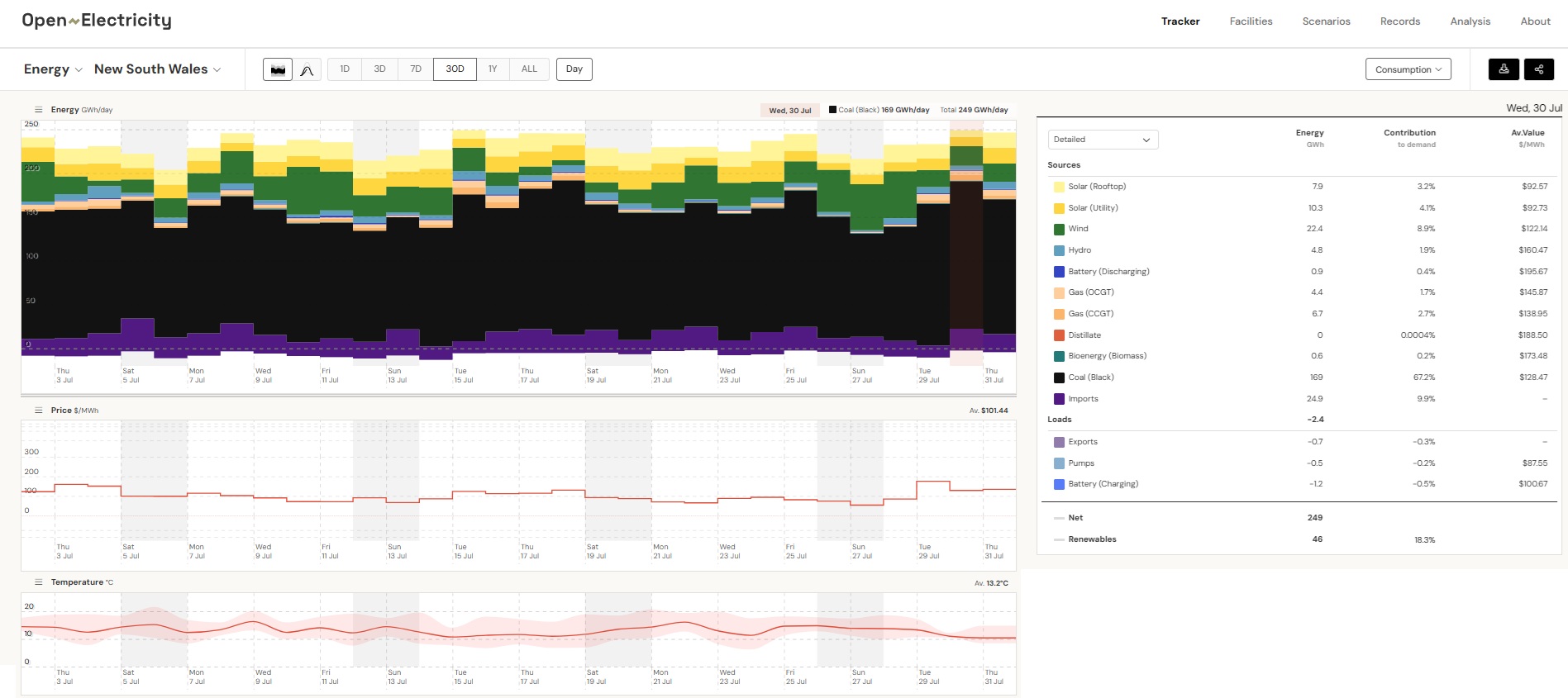Open the Records page

click(1399, 21)
